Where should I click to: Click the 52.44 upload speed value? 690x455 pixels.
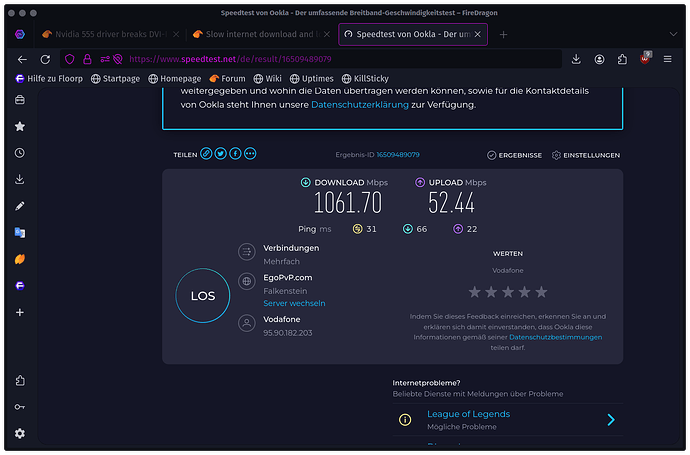tap(451, 203)
